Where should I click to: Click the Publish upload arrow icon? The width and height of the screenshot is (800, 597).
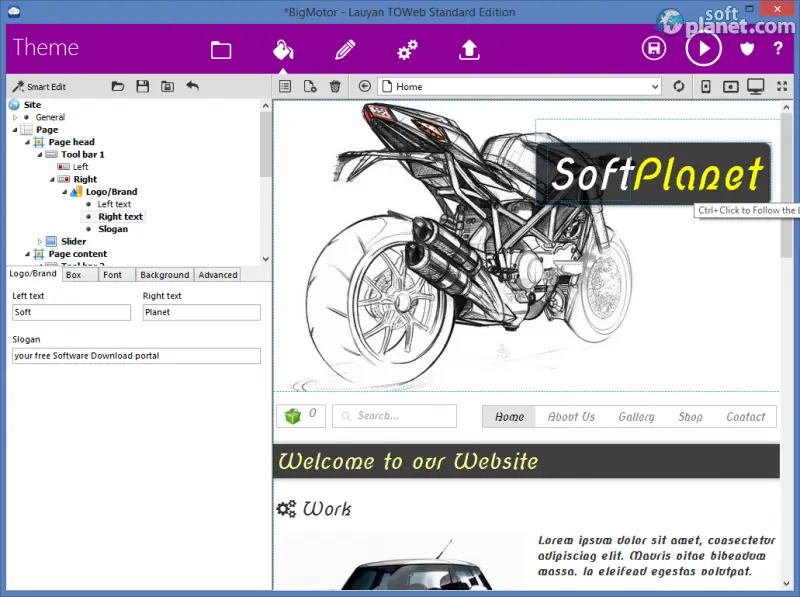[469, 50]
